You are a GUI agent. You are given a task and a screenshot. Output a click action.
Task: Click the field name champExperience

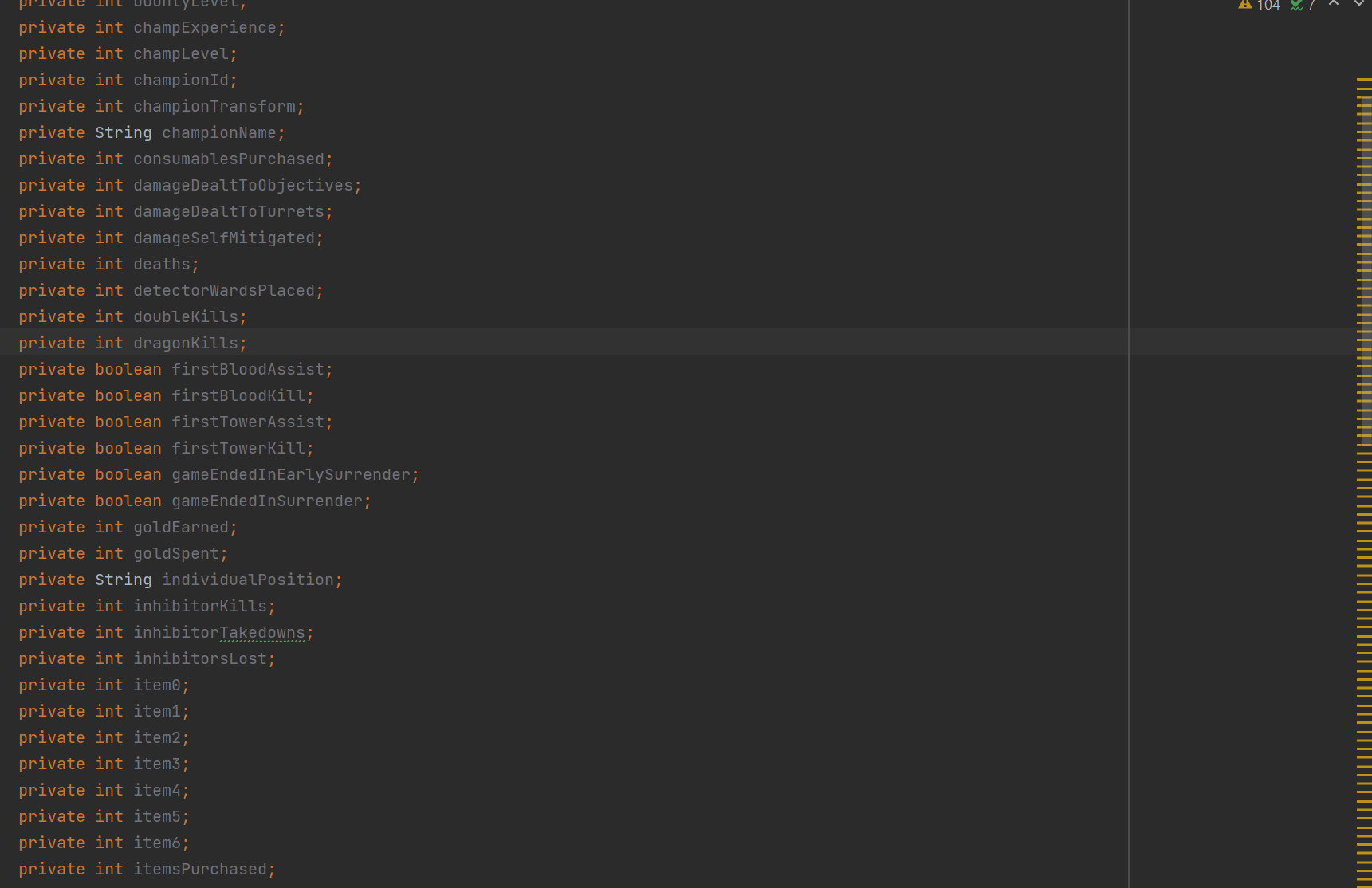click(205, 28)
